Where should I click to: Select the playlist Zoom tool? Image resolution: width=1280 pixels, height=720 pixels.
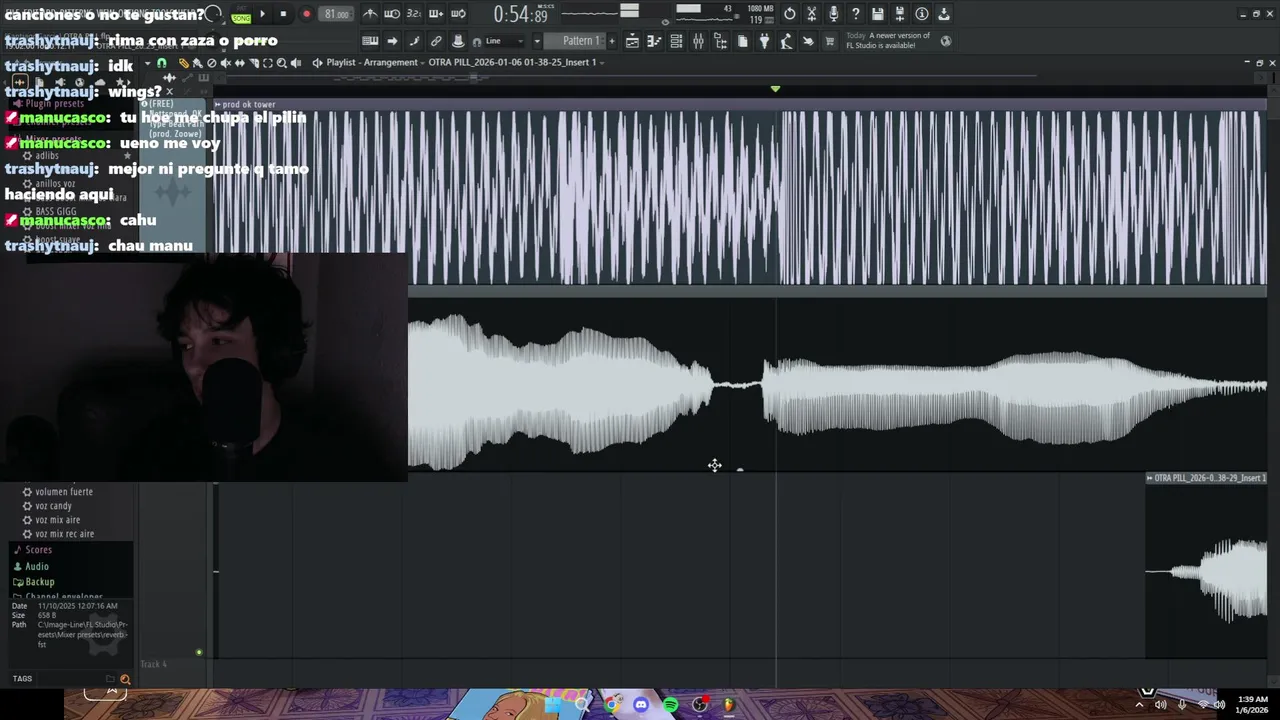click(281, 62)
